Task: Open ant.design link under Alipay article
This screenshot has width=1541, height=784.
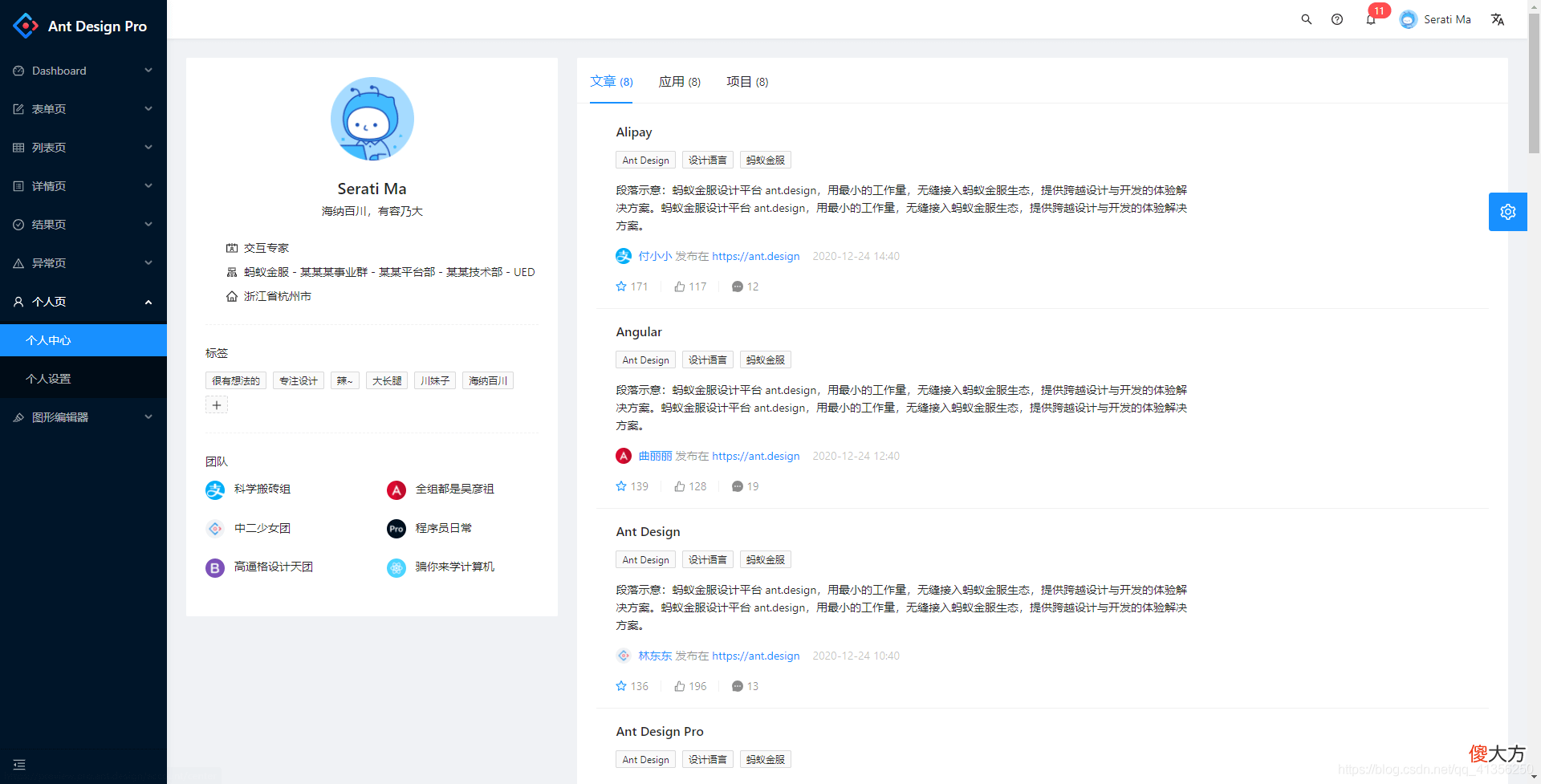Action: 756,256
